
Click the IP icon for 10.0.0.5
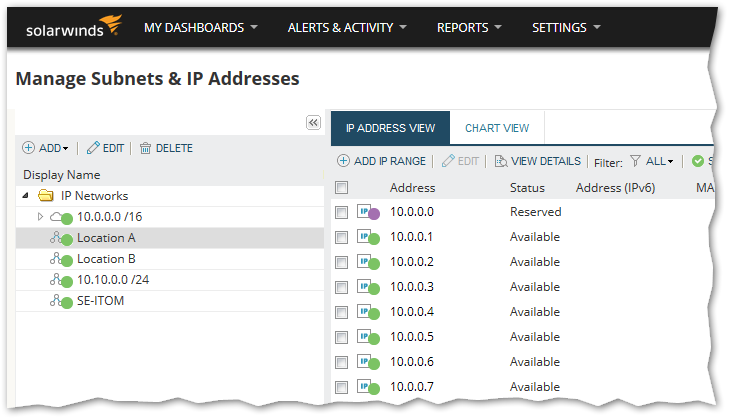tap(368, 338)
